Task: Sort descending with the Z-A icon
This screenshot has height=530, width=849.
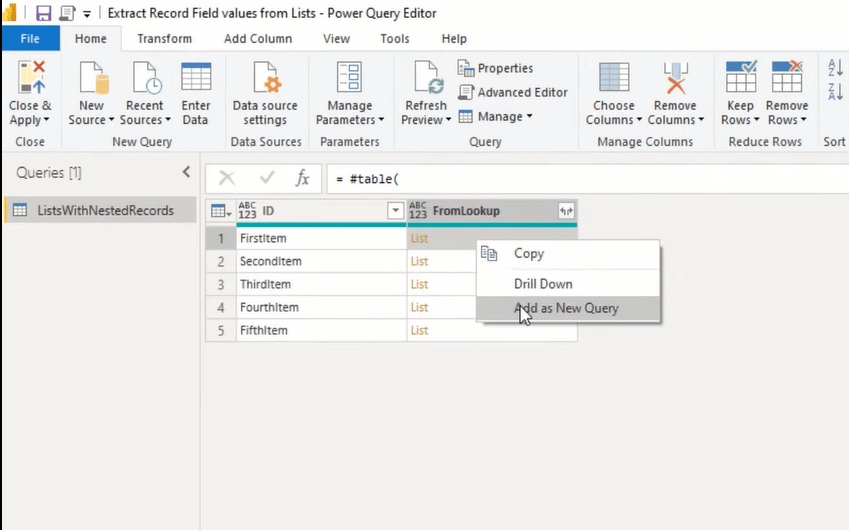Action: pyautogui.click(x=835, y=91)
